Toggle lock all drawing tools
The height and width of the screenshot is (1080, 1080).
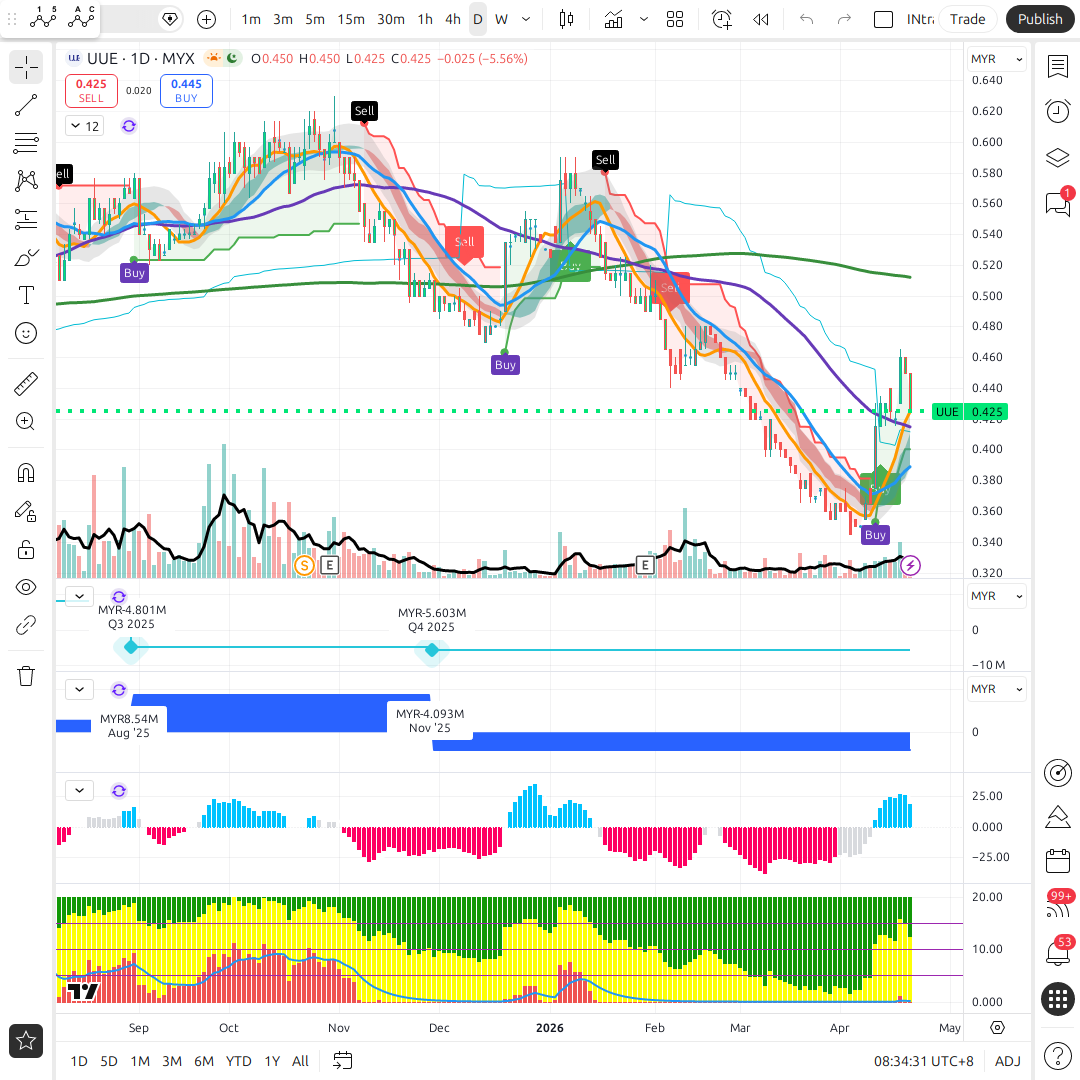click(x=26, y=549)
